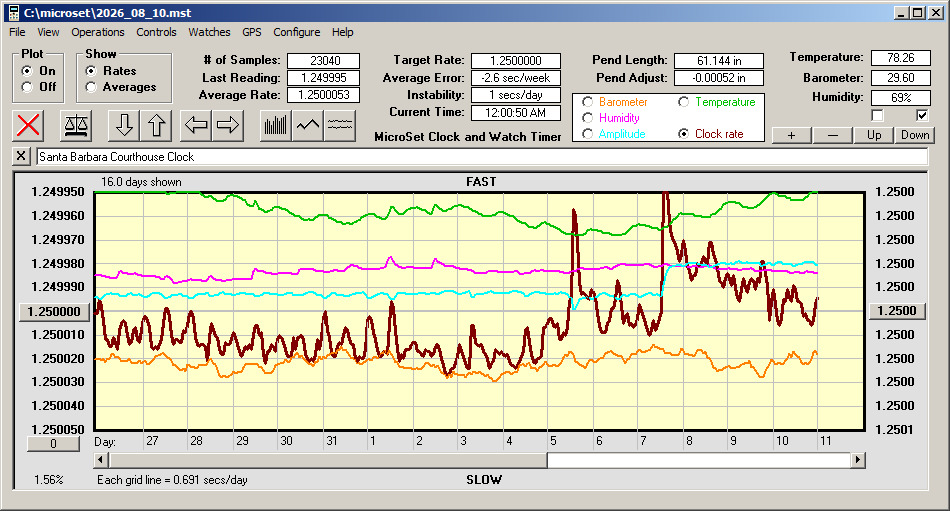Click the Average Rate field
This screenshot has width=950, height=511.
324,95
